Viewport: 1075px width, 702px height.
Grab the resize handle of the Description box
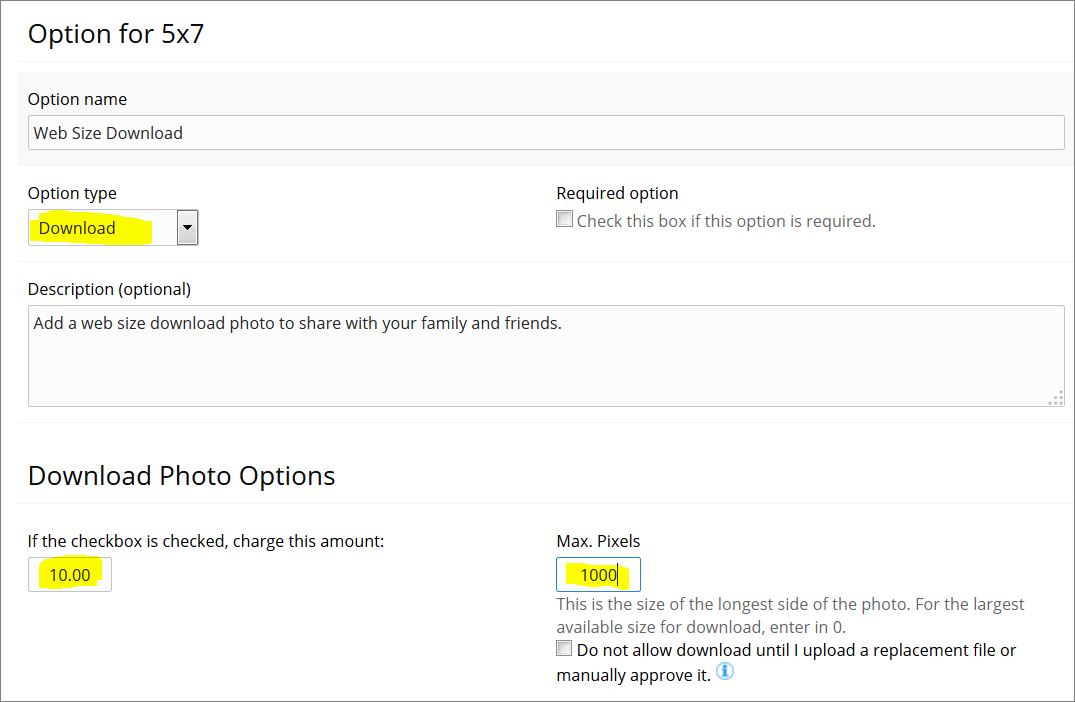[x=1056, y=398]
